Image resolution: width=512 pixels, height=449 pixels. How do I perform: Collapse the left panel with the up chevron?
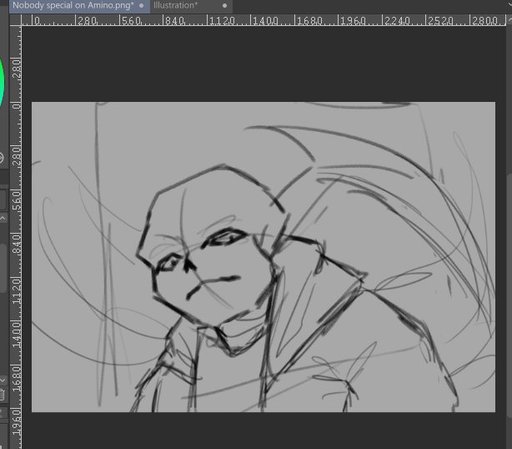tap(3, 219)
